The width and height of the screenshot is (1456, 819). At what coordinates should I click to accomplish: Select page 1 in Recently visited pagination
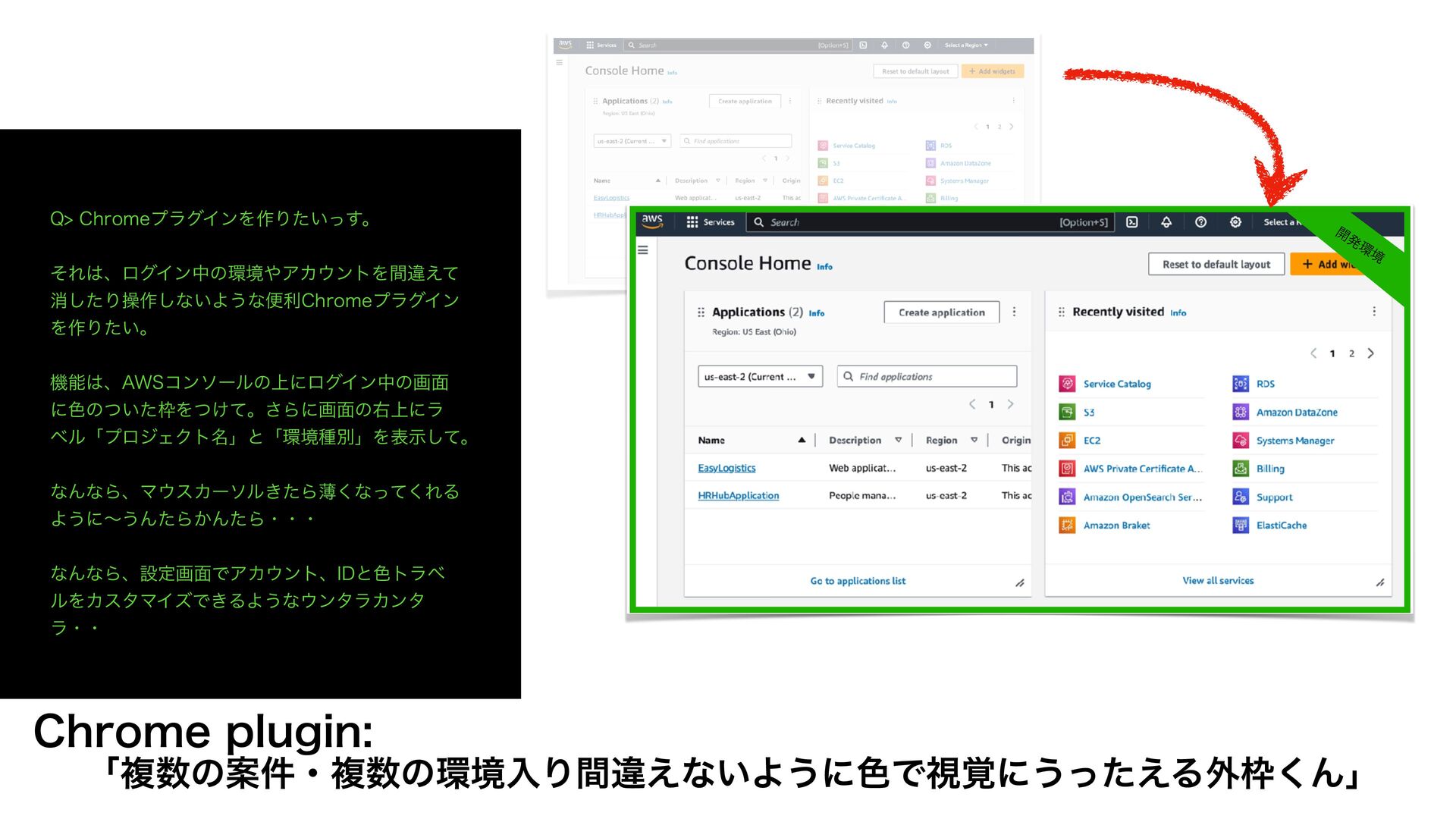click(x=1332, y=353)
